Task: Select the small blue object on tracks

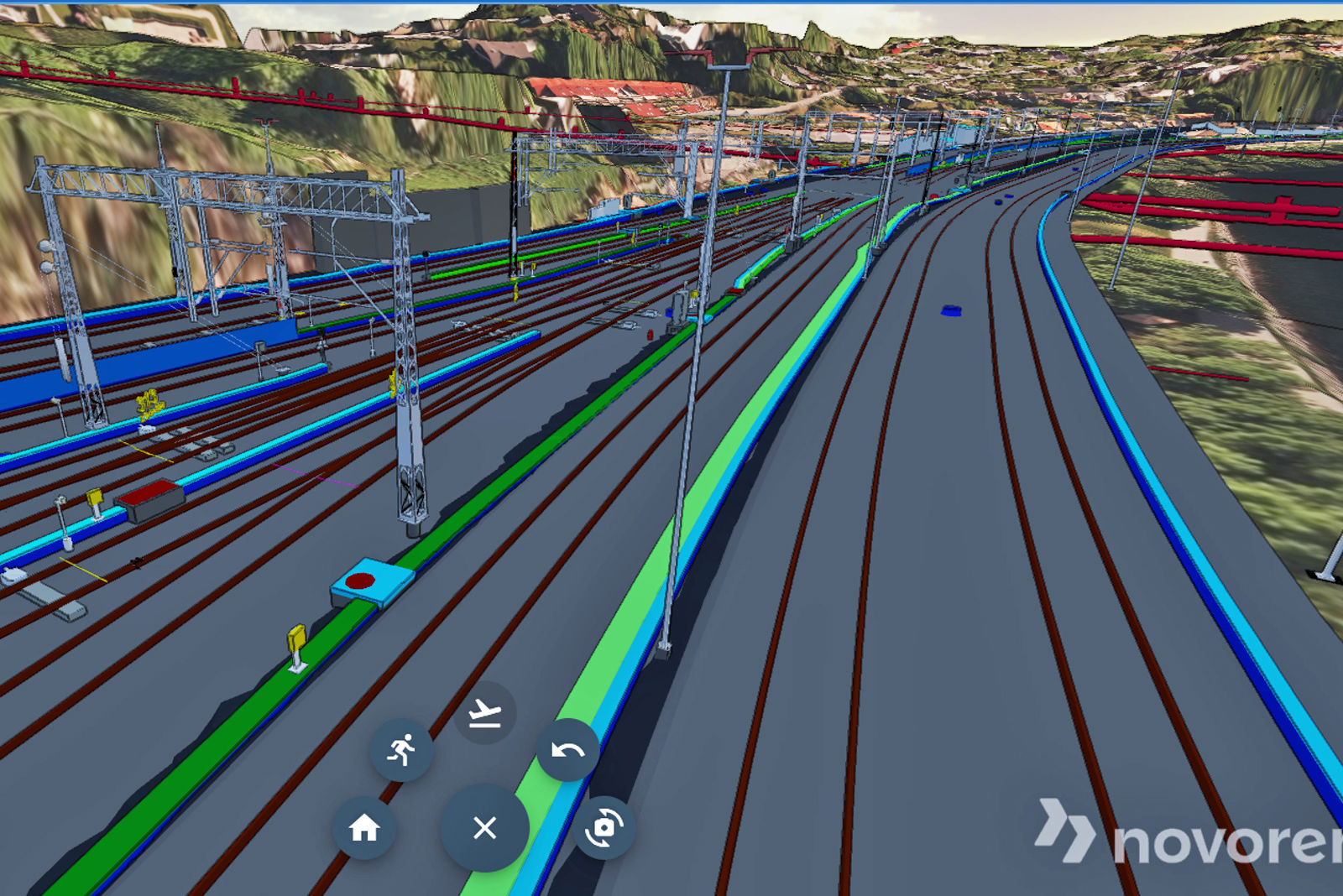Action: [951, 311]
